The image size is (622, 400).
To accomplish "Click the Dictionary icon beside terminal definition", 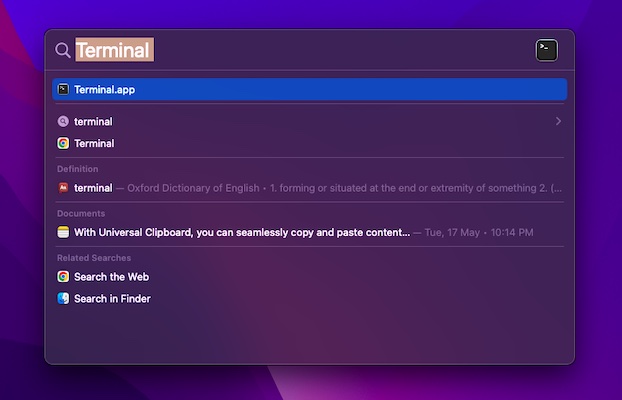I will tap(63, 188).
